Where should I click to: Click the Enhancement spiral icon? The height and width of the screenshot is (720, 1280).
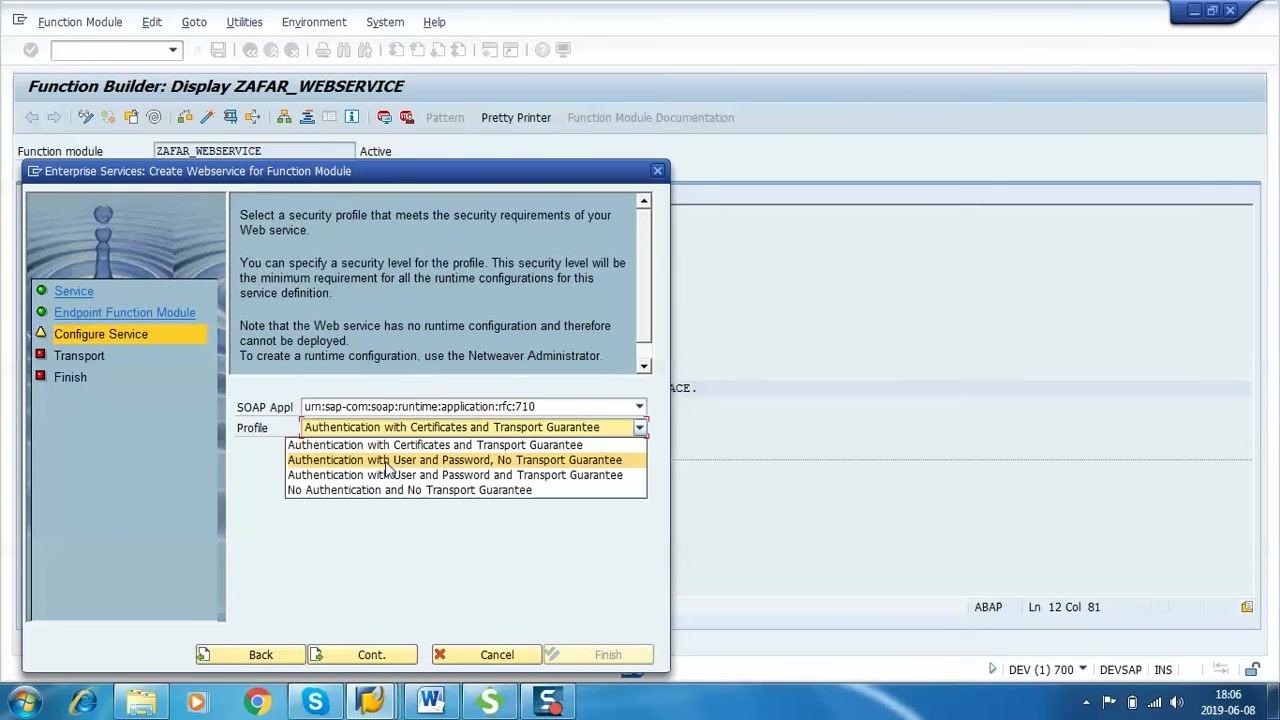click(x=154, y=117)
